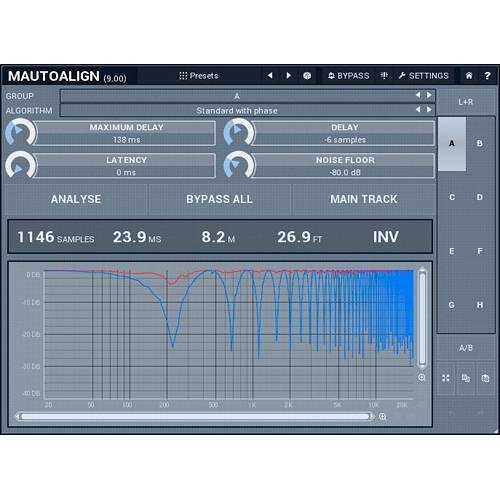This screenshot has width=500, height=500.
Task: Click the ANALYSE button
Action: coord(76,199)
